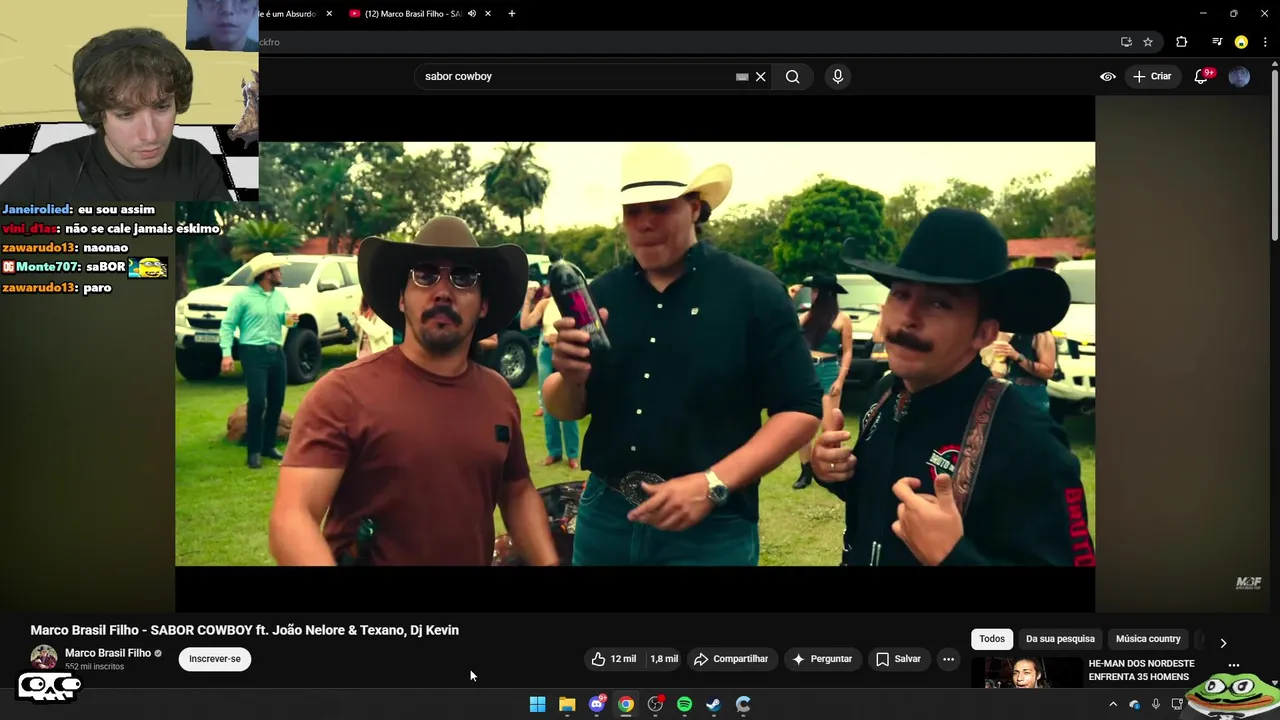This screenshot has height=720, width=1280.
Task: Open the Windows Start menu
Action: [x=537, y=704]
